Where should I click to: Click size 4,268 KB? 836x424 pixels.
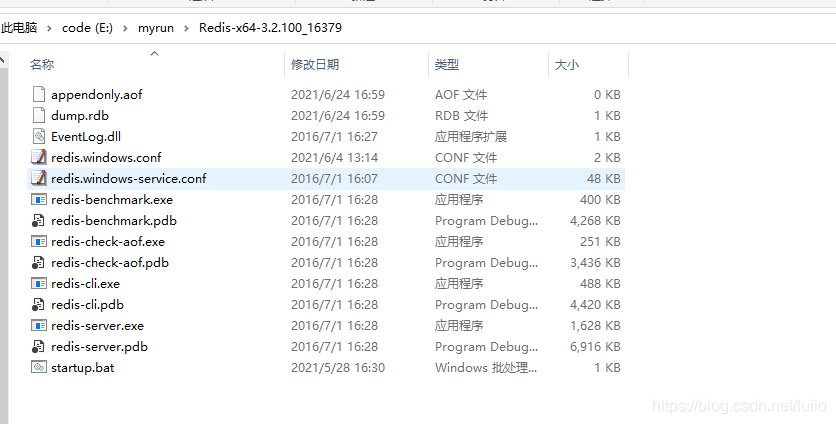pyautogui.click(x=596, y=220)
